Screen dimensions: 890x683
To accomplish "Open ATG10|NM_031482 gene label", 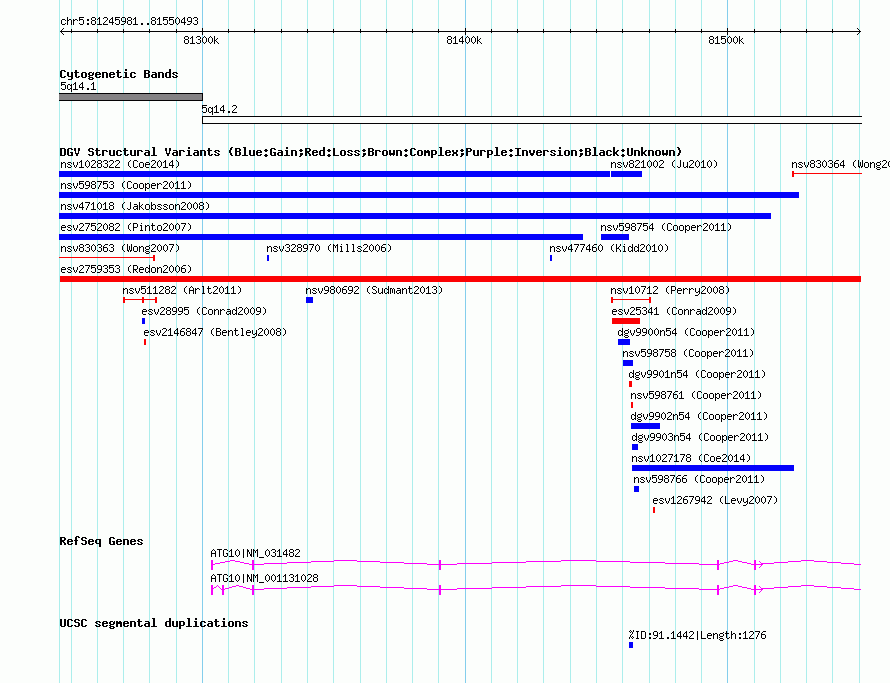I will tap(255, 553).
